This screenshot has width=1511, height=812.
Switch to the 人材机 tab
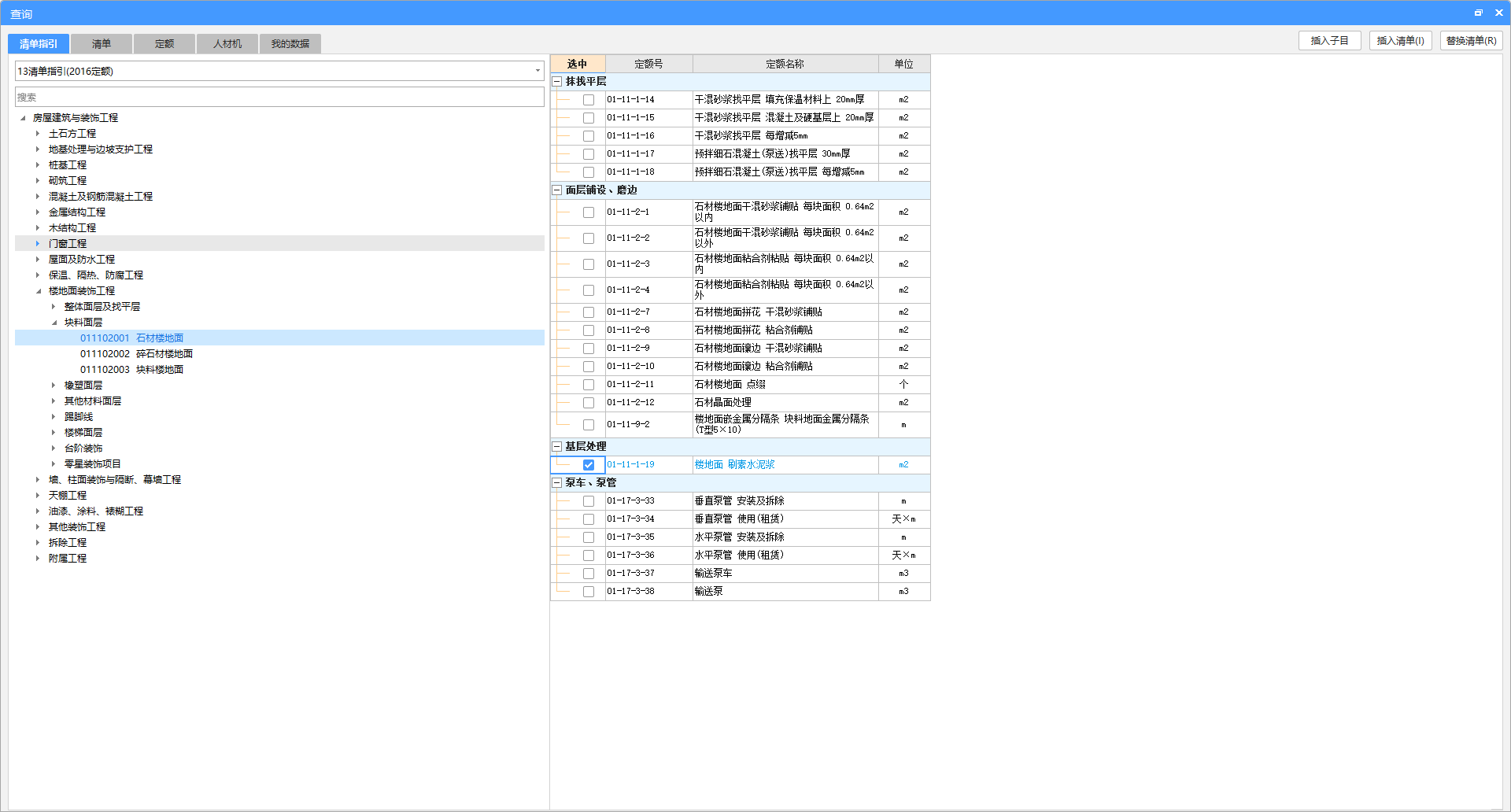pyautogui.click(x=227, y=44)
